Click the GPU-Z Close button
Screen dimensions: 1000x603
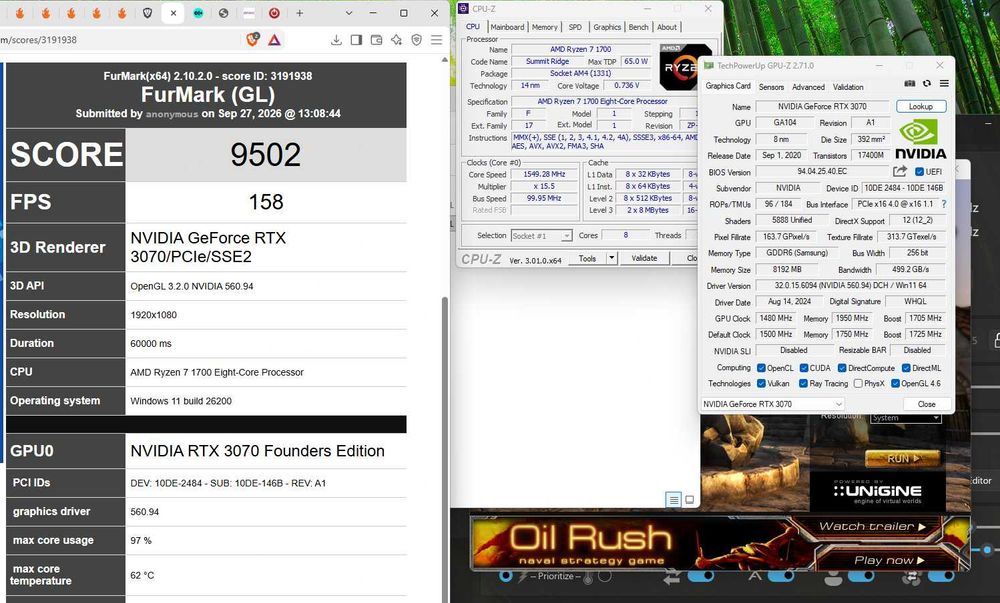point(927,404)
